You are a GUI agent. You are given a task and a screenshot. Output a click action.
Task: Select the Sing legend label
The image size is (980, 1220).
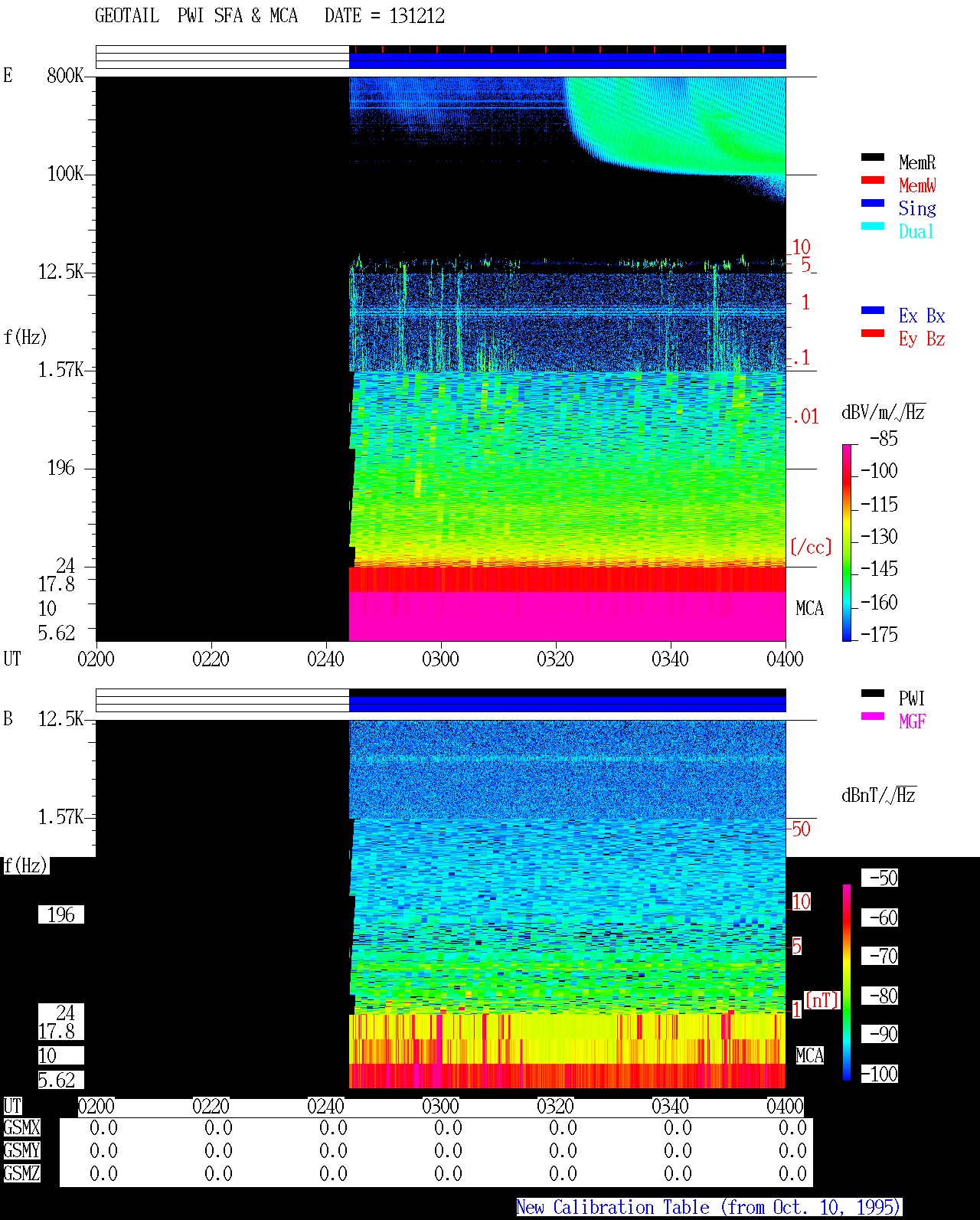click(x=917, y=208)
